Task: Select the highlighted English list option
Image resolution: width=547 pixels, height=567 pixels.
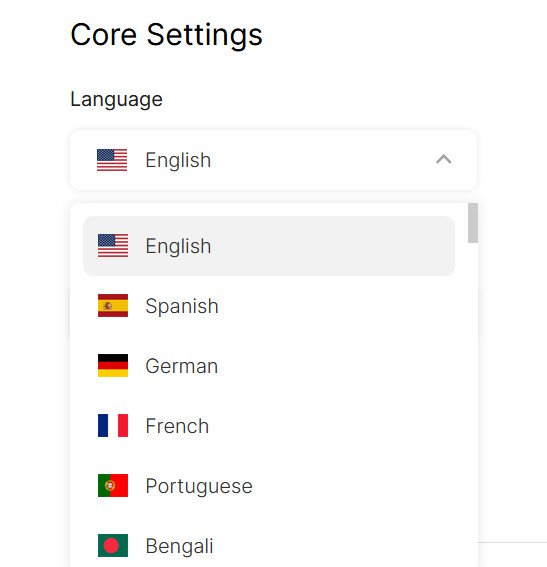Action: pos(269,246)
